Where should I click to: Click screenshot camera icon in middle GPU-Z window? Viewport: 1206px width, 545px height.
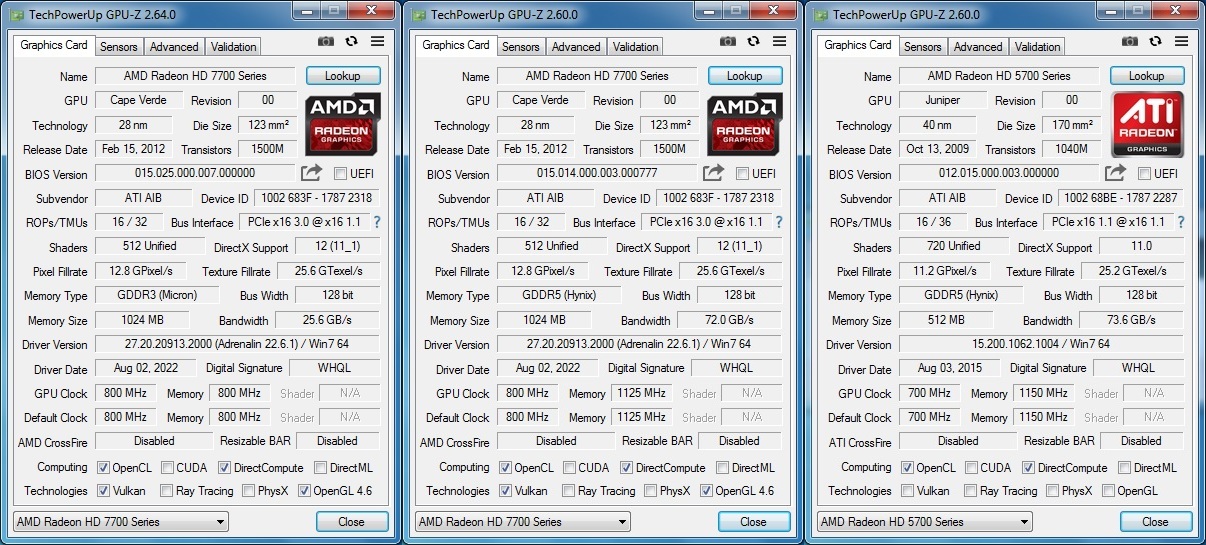pos(728,42)
